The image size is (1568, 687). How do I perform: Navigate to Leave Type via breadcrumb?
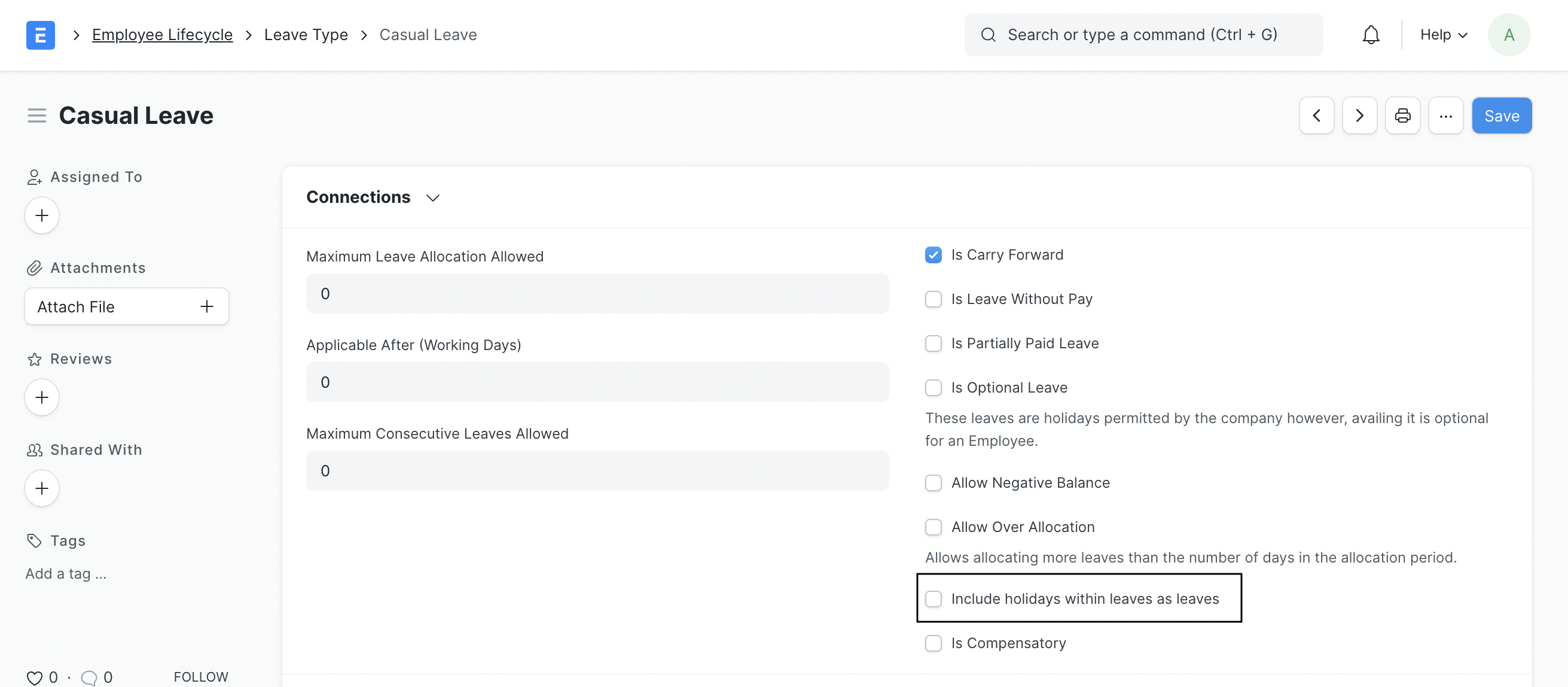coord(306,35)
